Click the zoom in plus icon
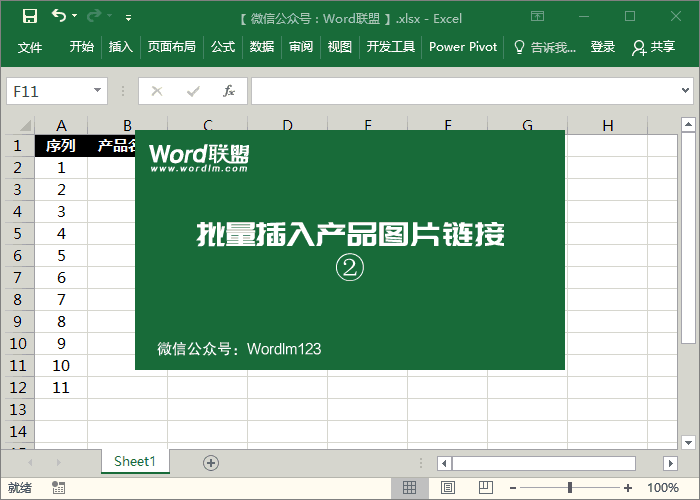This screenshot has width=700, height=500. (x=628, y=488)
